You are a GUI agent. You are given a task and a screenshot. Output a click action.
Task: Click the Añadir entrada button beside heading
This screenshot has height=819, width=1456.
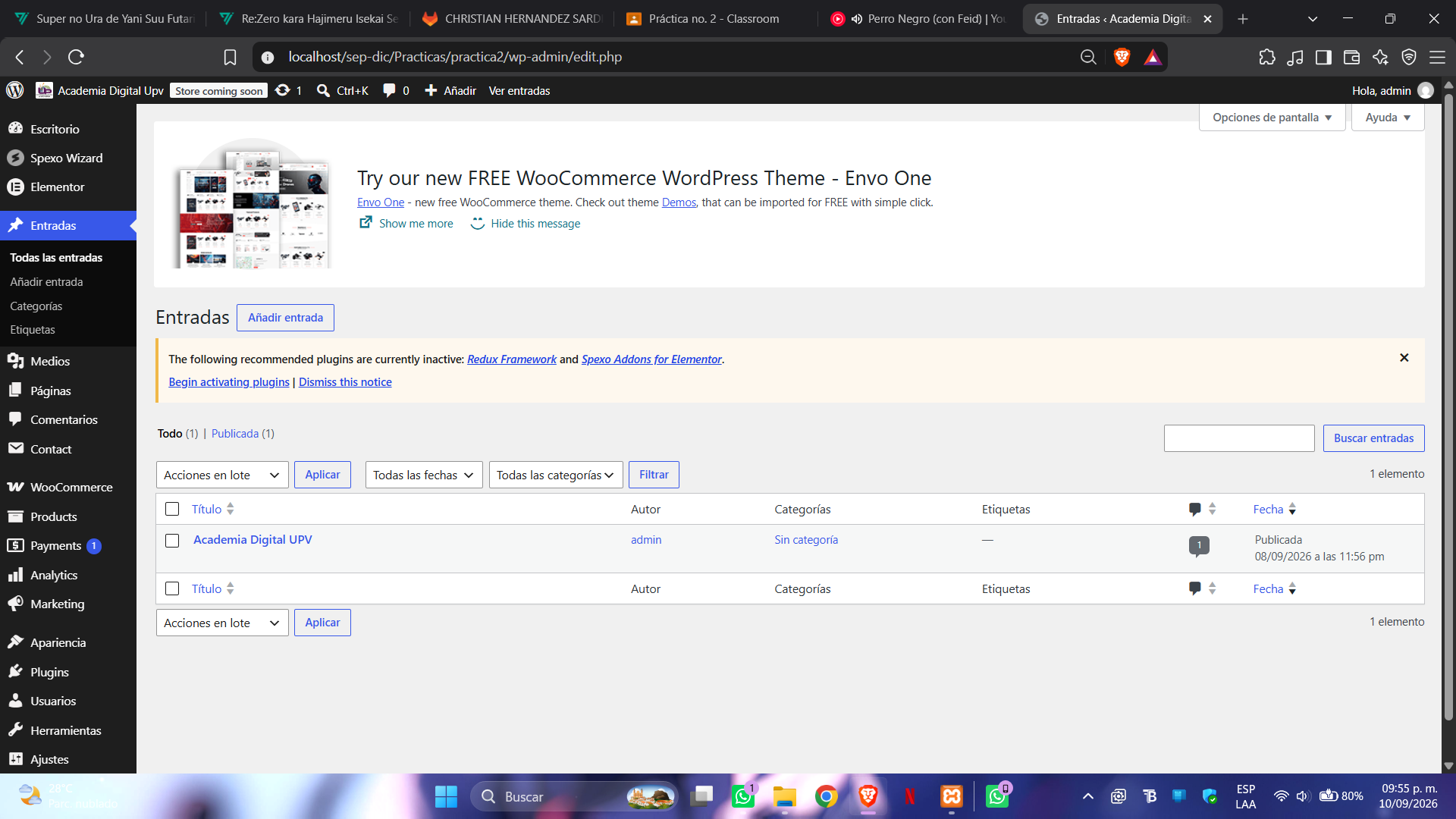click(285, 318)
